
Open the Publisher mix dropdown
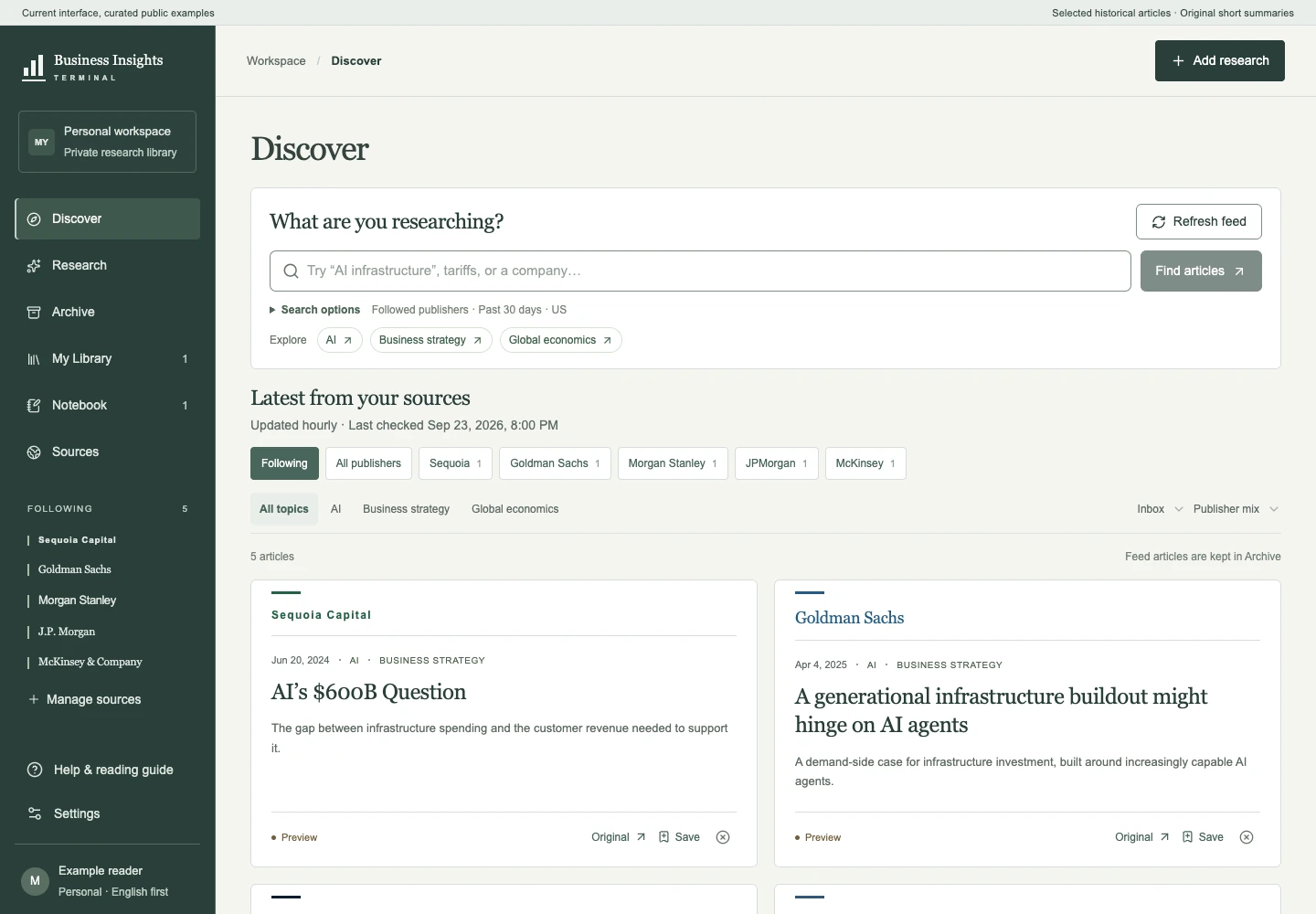click(1236, 510)
